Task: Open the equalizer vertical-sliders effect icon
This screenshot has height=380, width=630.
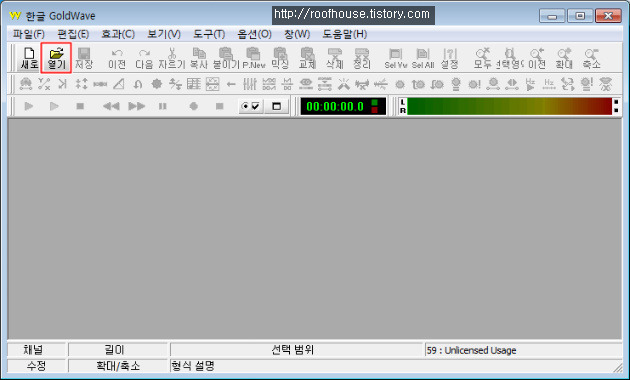Action: pos(250,84)
